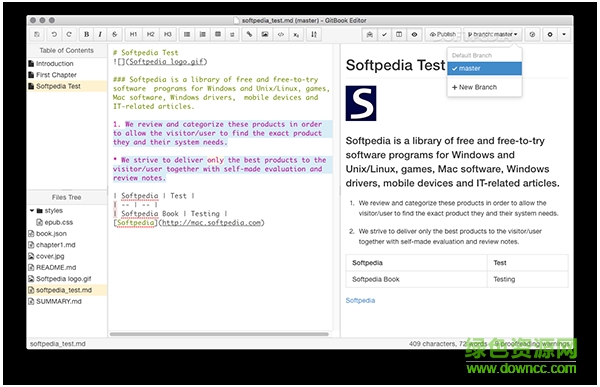Insert an H2 heading
The width and height of the screenshot is (600, 387).
150,34
